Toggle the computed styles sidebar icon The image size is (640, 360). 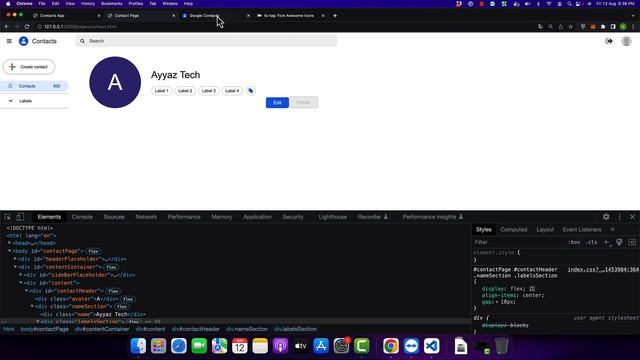[632, 242]
